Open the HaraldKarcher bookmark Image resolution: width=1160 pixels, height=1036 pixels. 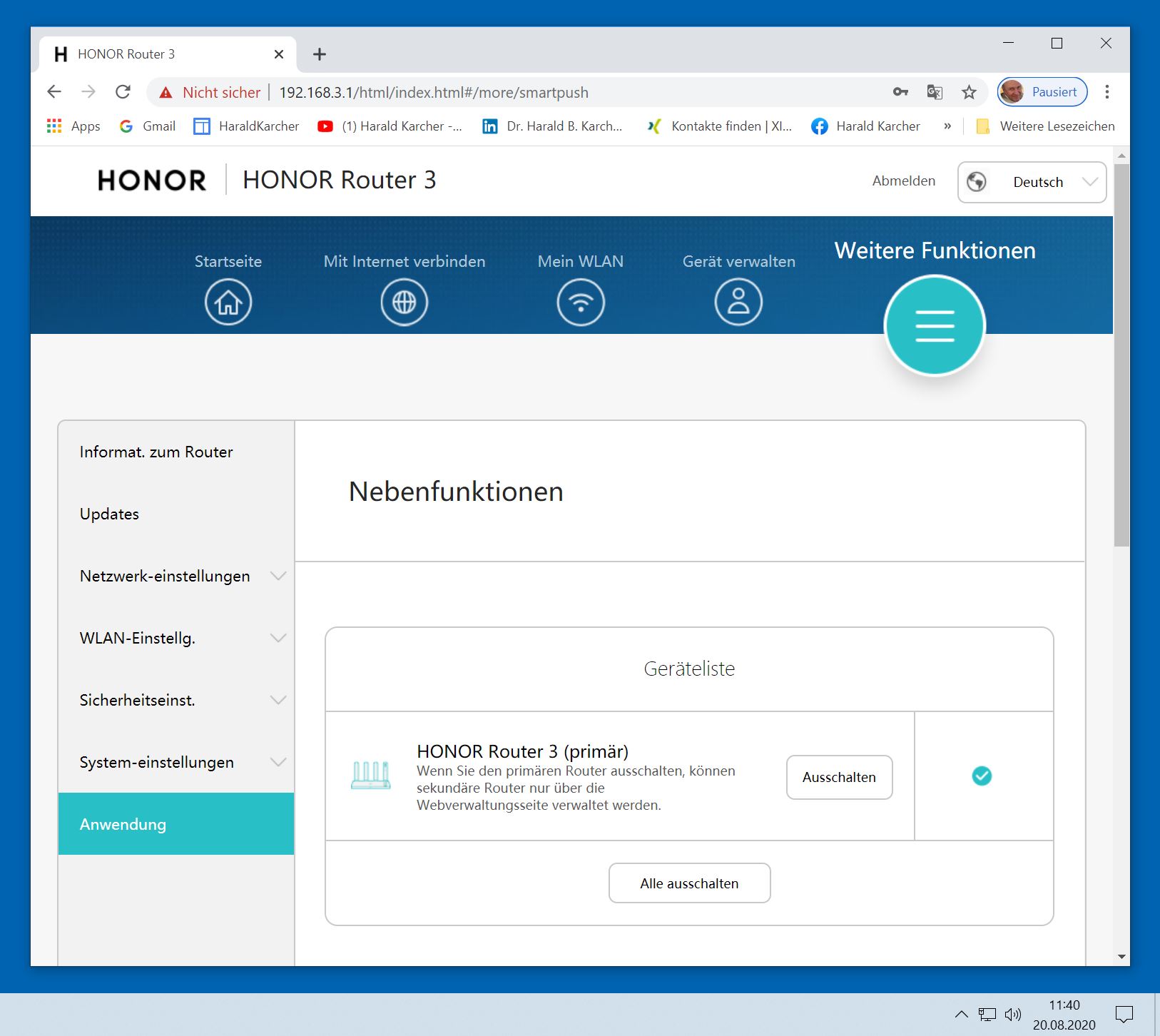point(247,126)
